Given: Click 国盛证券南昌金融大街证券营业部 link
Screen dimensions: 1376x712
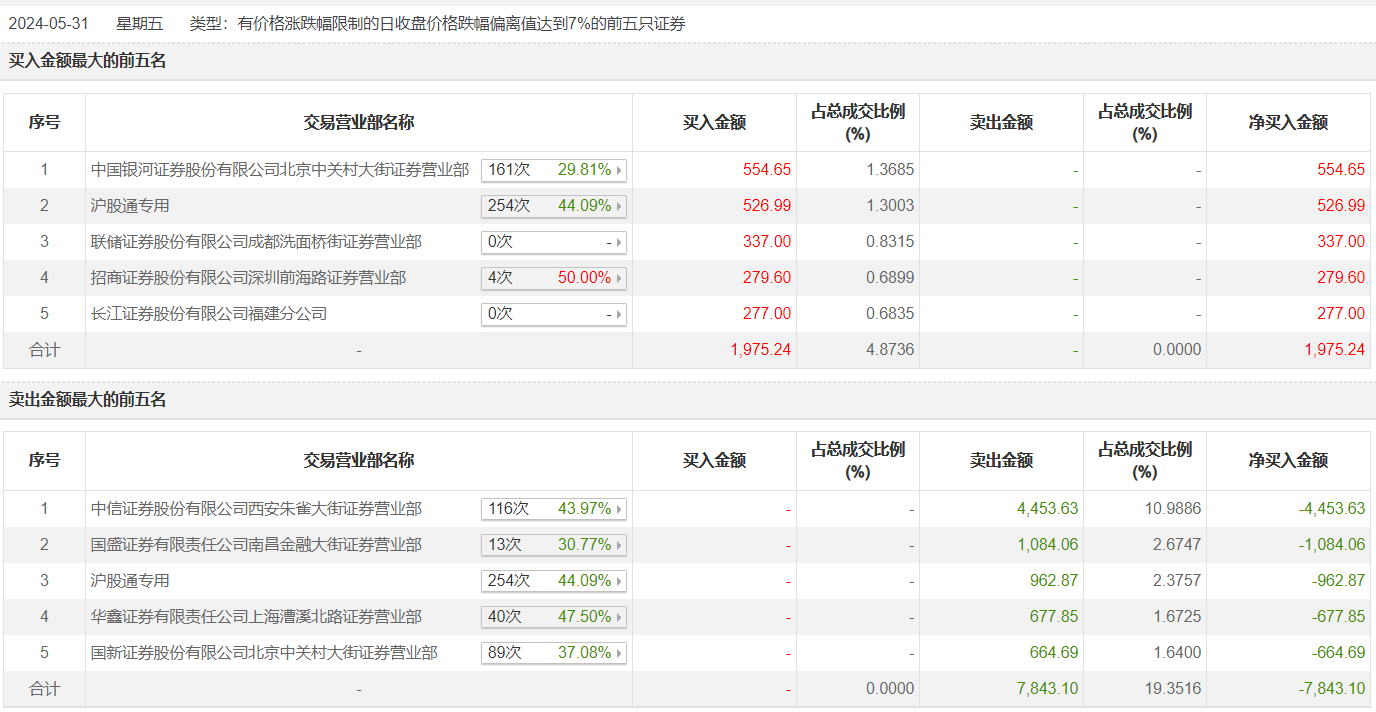Looking at the screenshot, I should coord(256,545).
